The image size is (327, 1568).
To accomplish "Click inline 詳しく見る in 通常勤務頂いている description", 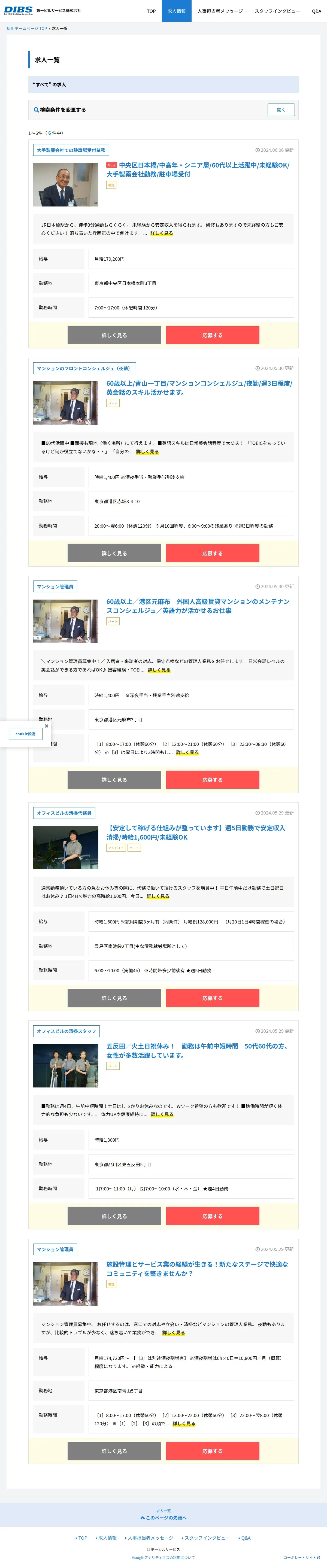I will [x=158, y=897].
